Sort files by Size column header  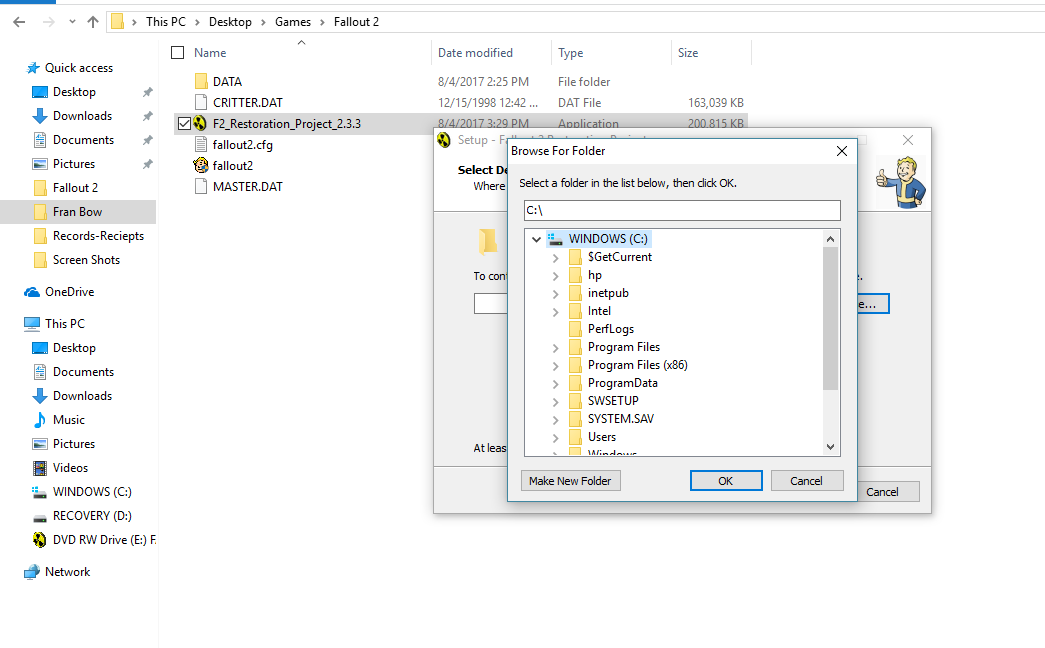688,53
